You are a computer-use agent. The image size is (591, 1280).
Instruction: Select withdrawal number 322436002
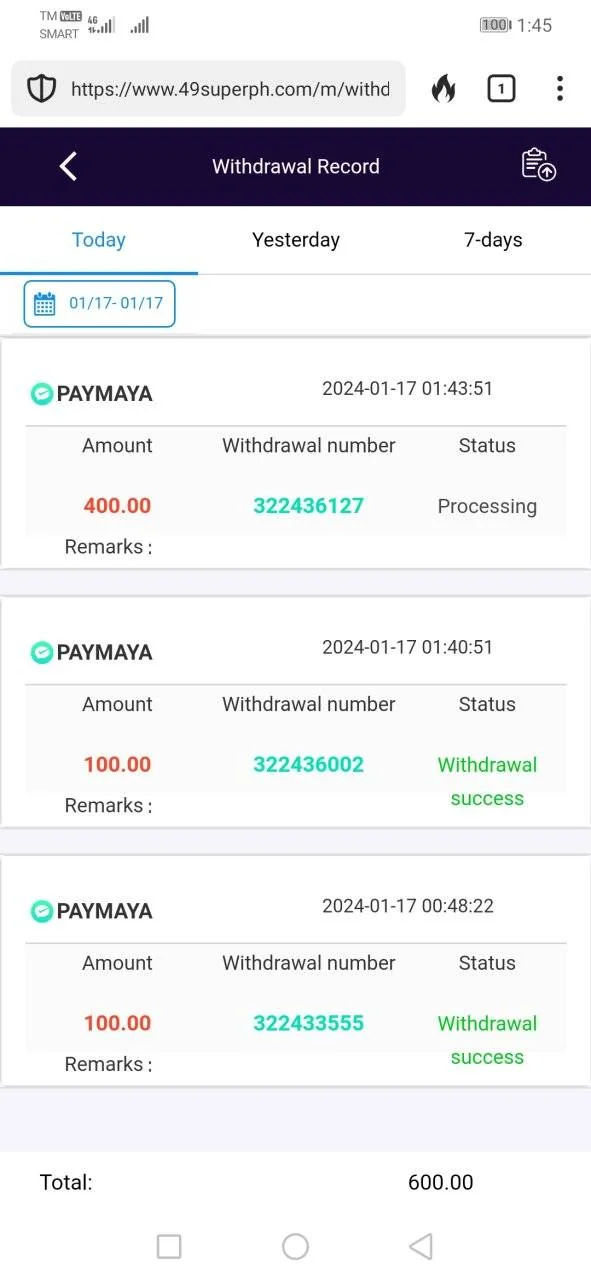pyautogui.click(x=309, y=765)
